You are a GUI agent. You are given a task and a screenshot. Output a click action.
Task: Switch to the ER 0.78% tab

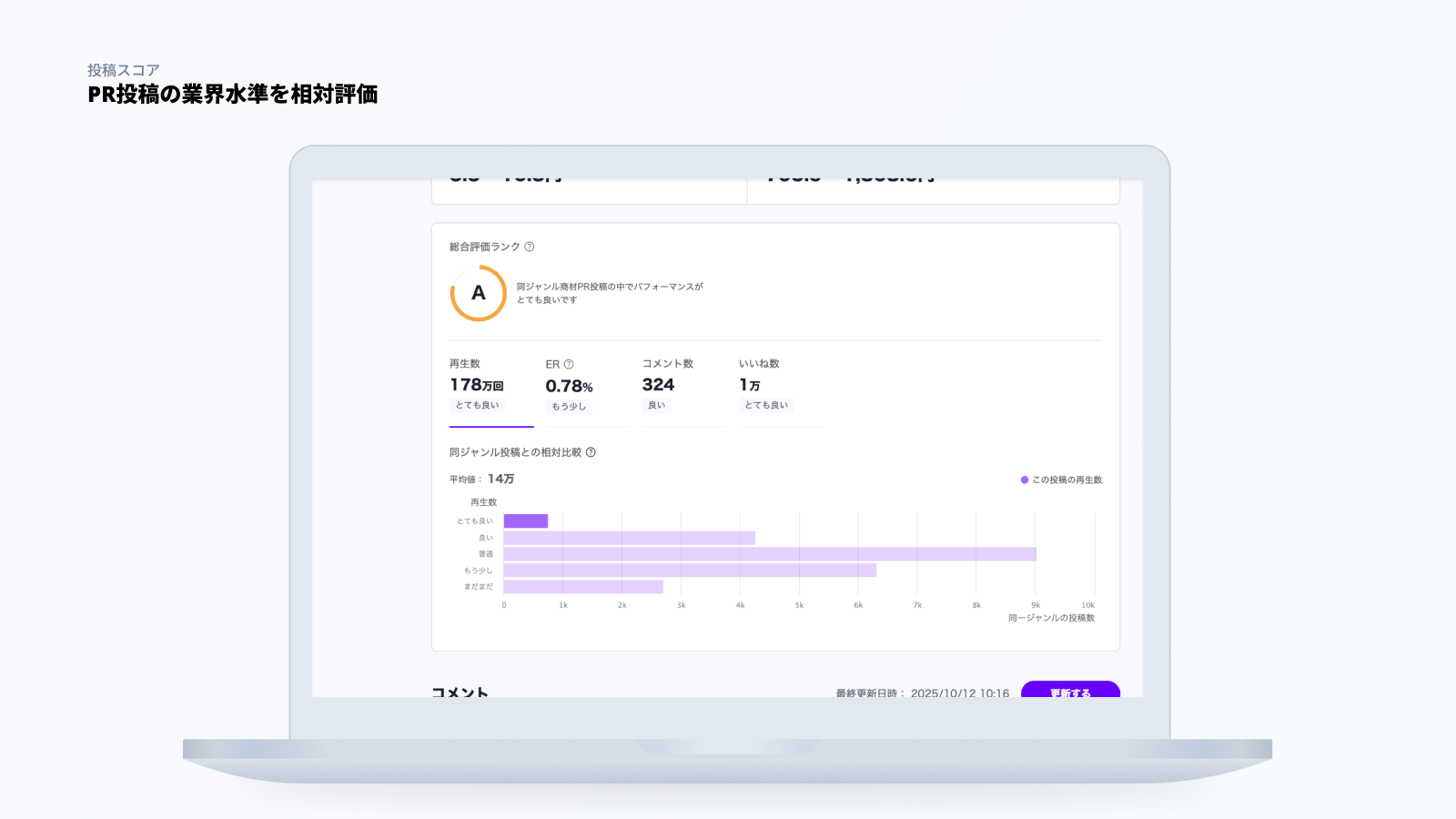point(588,390)
